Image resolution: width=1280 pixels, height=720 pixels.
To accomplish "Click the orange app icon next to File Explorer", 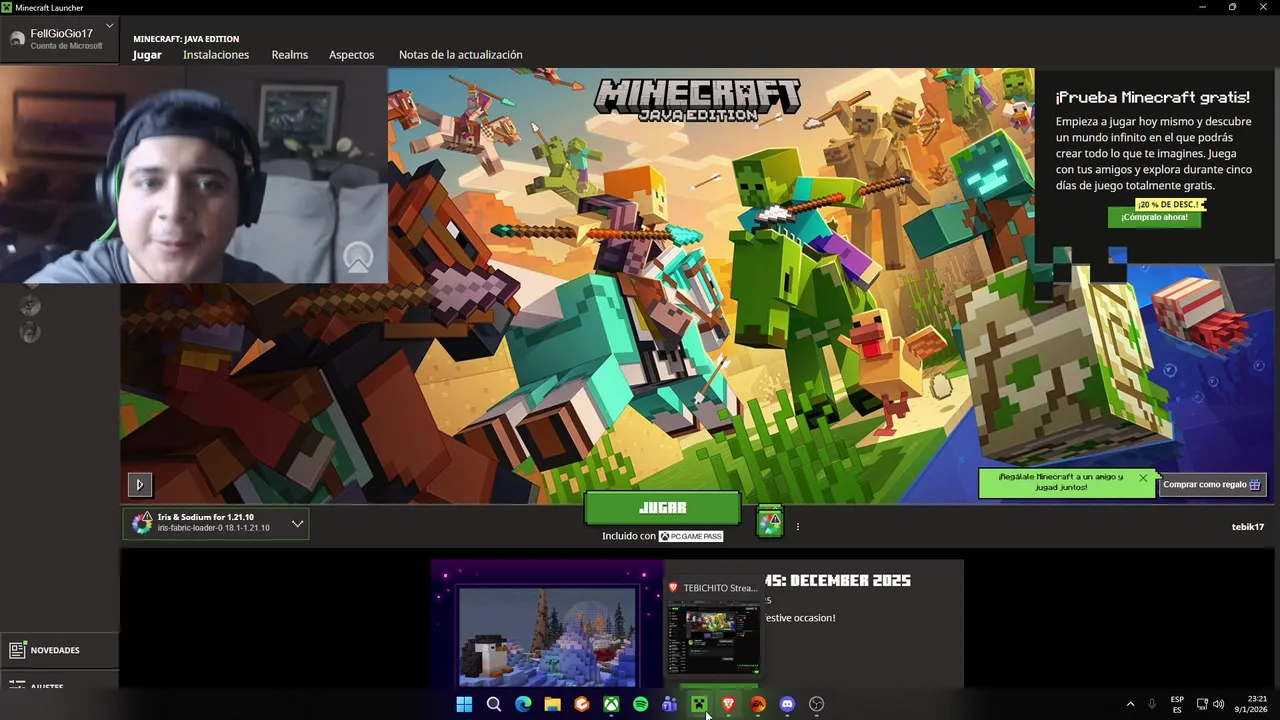I will tap(581, 704).
